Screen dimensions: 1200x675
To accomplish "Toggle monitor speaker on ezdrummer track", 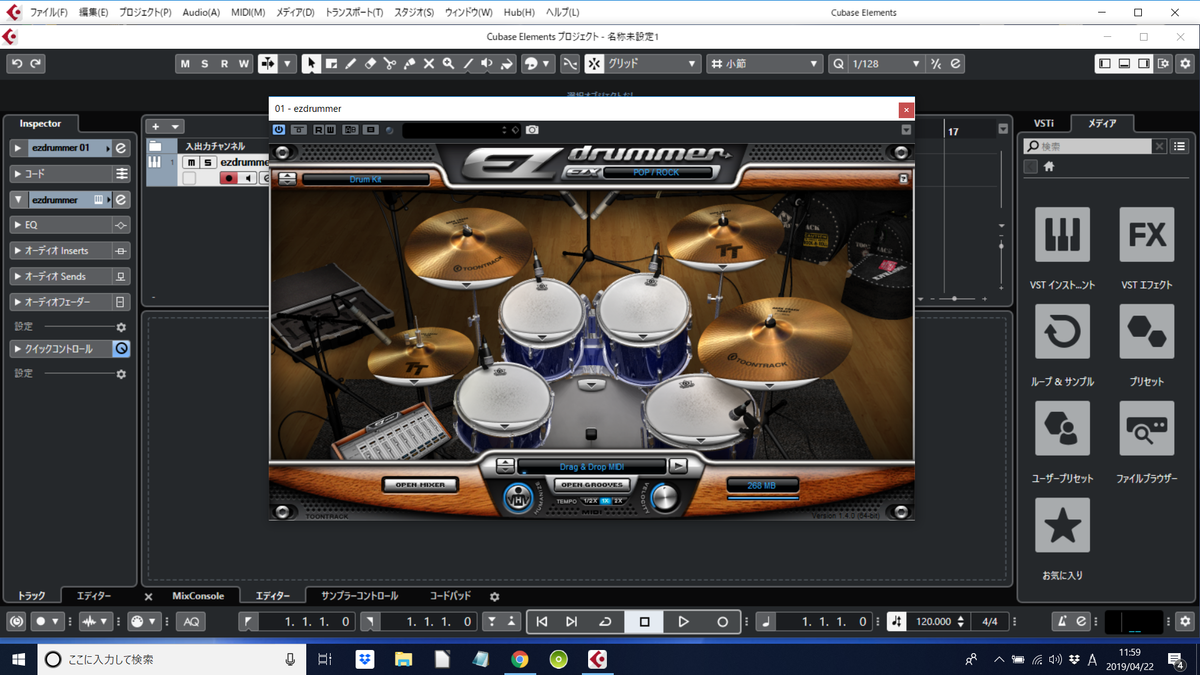I will click(x=247, y=178).
